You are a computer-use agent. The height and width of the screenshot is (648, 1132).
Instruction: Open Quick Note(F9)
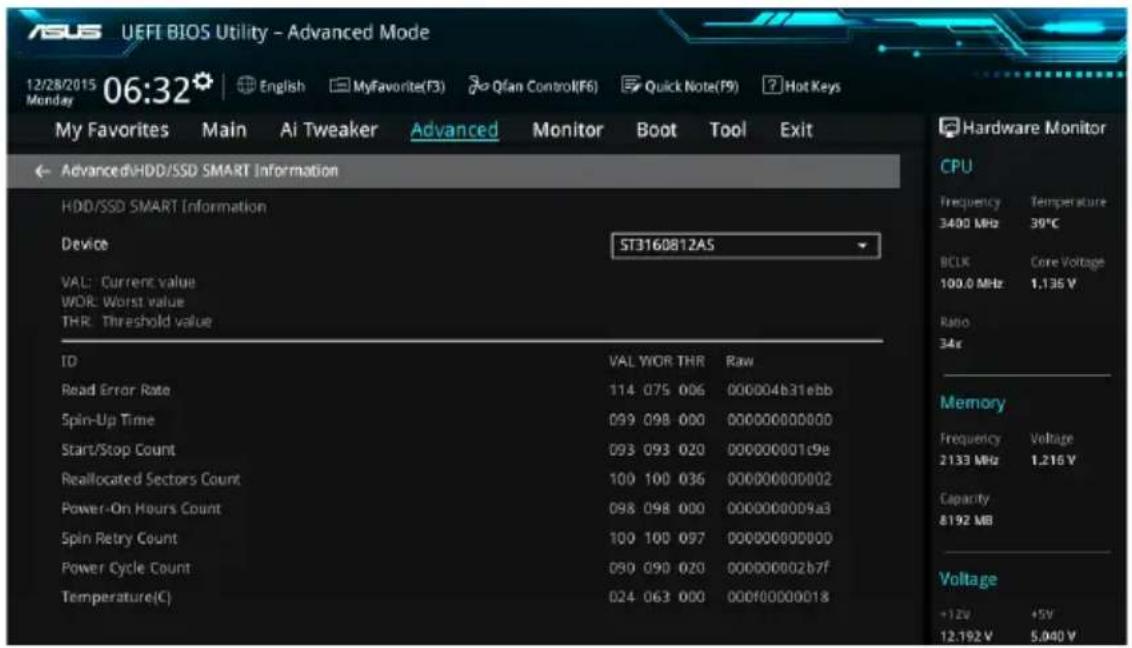click(680, 87)
